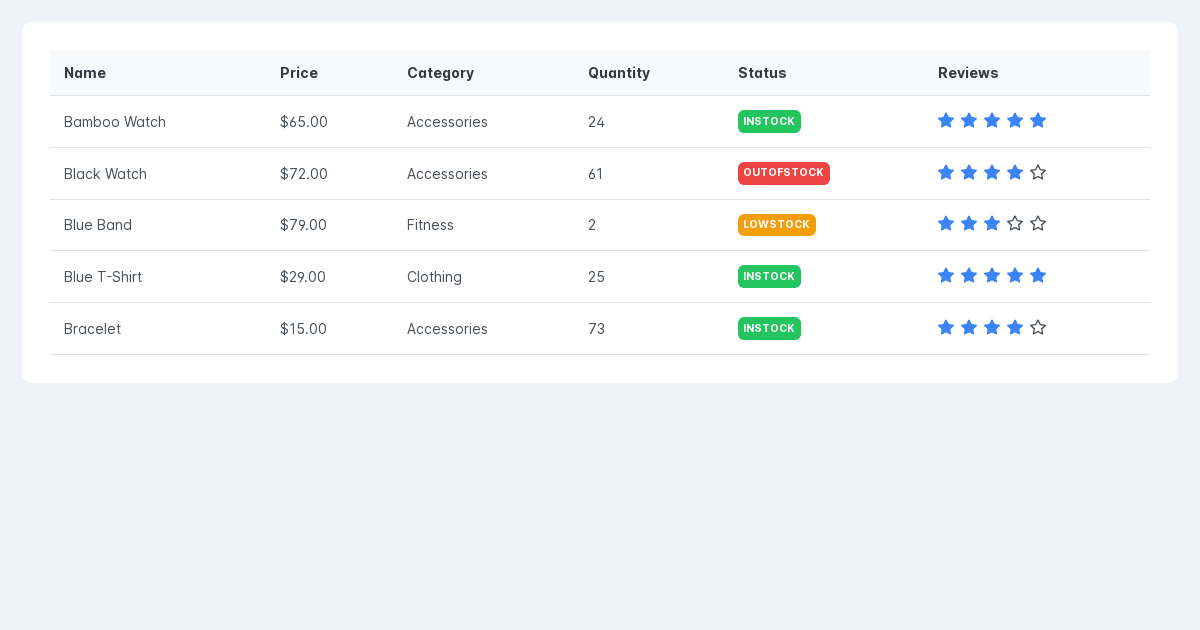Image resolution: width=1200 pixels, height=630 pixels.
Task: Click the Status column header
Action: click(824, 73)
